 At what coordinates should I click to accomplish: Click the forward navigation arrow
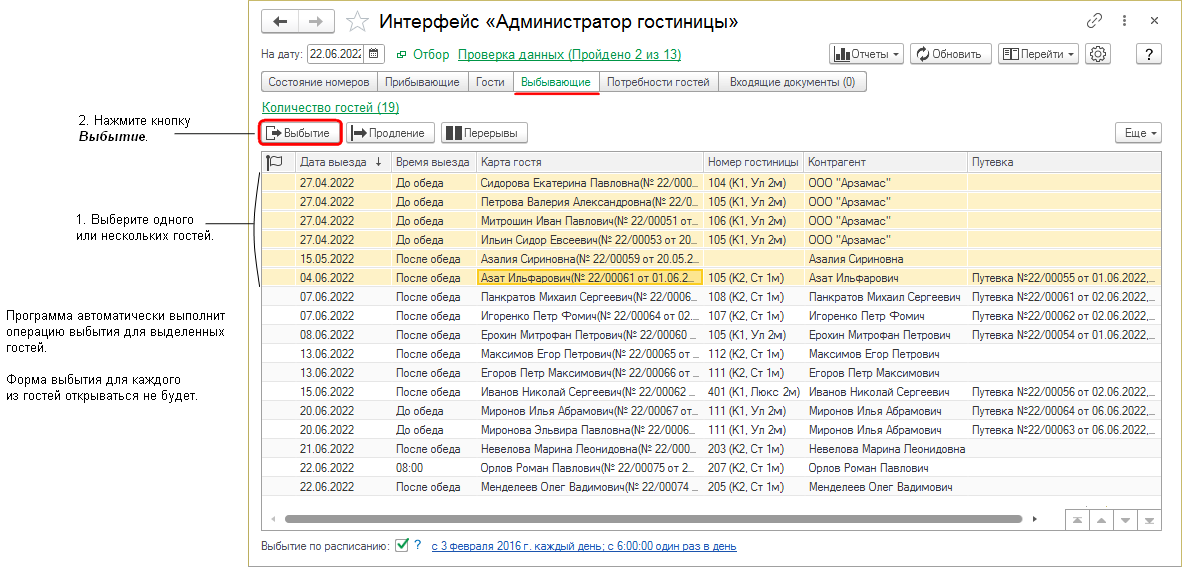pos(315,21)
